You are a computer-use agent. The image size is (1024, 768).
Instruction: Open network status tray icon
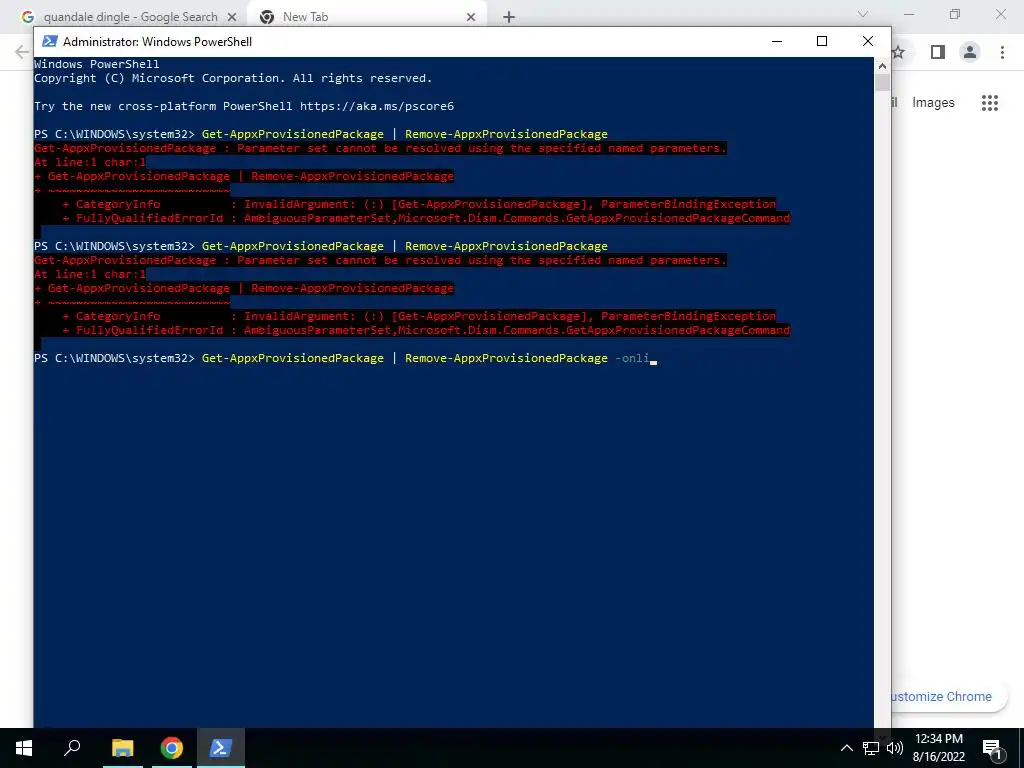[871, 748]
